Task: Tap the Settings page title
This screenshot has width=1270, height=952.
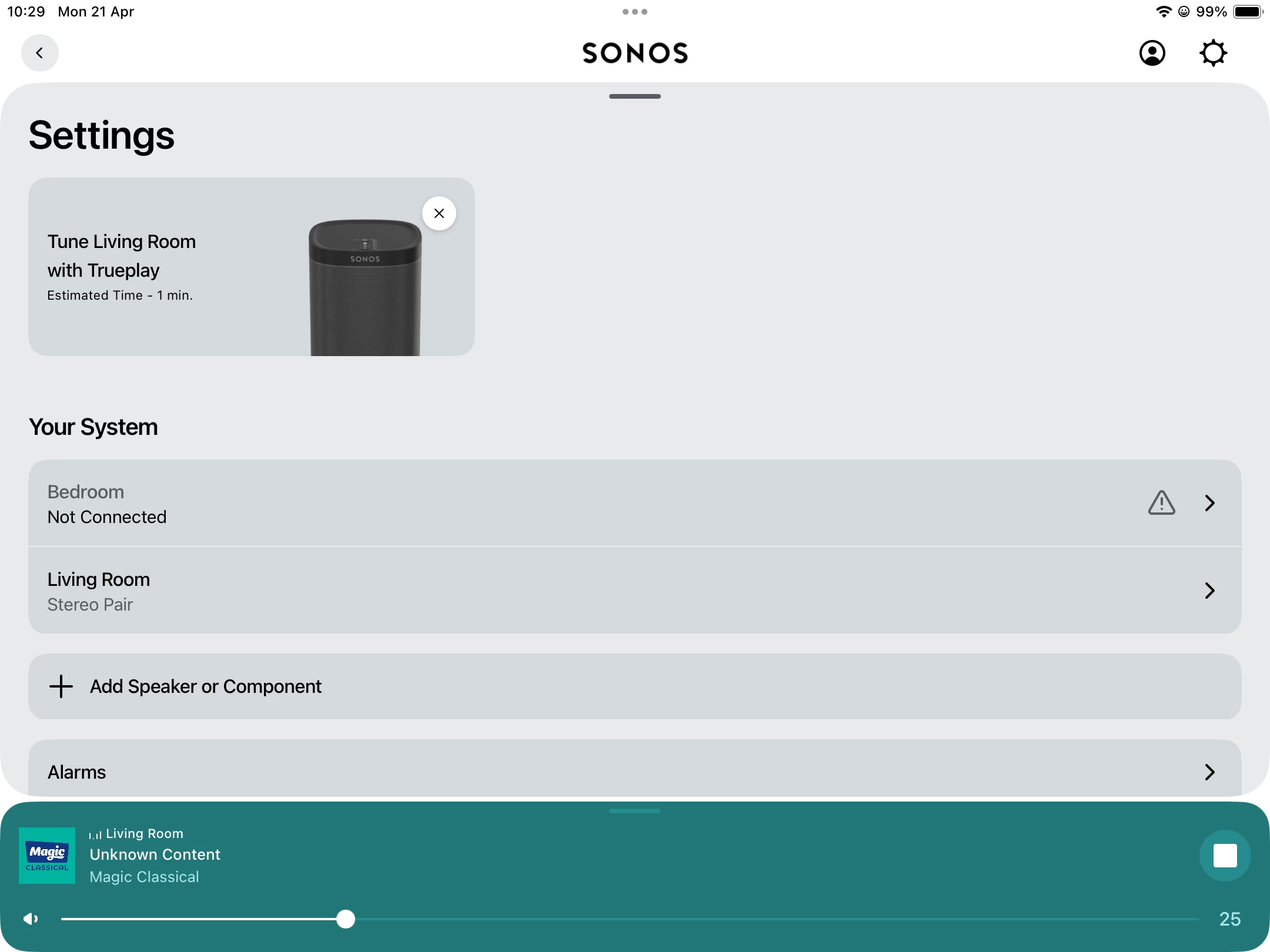Action: pos(102,136)
